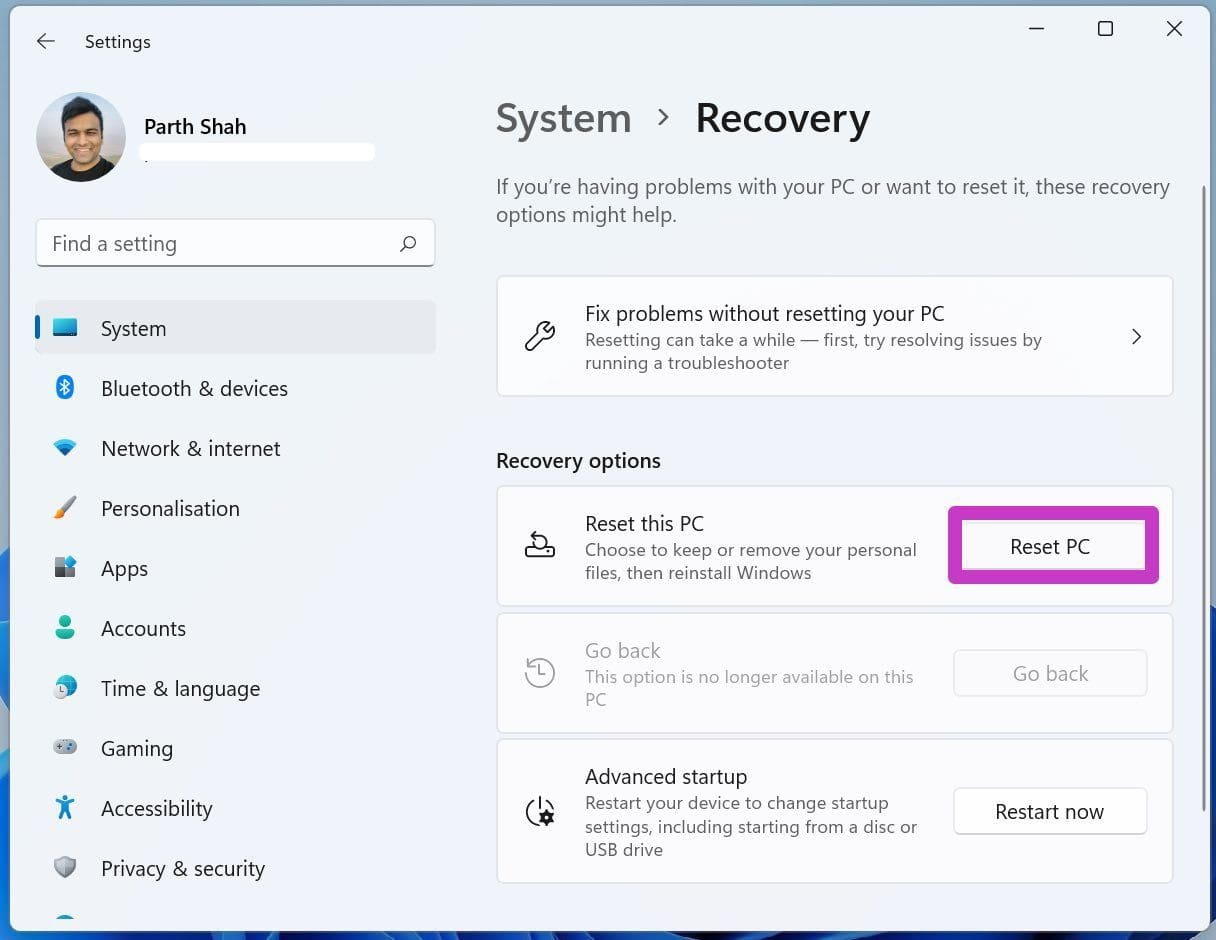Viewport: 1216px width, 940px height.
Task: Click the search magnifier icon
Action: coord(408,243)
